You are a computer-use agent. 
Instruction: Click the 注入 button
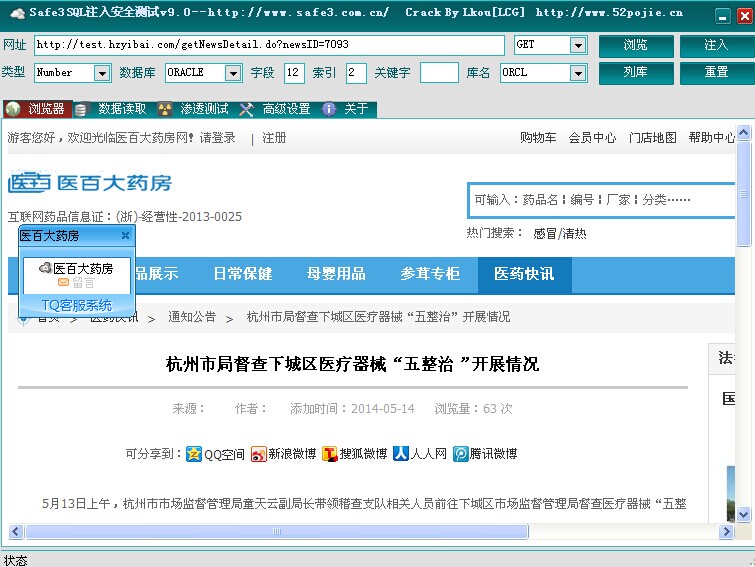click(716, 45)
